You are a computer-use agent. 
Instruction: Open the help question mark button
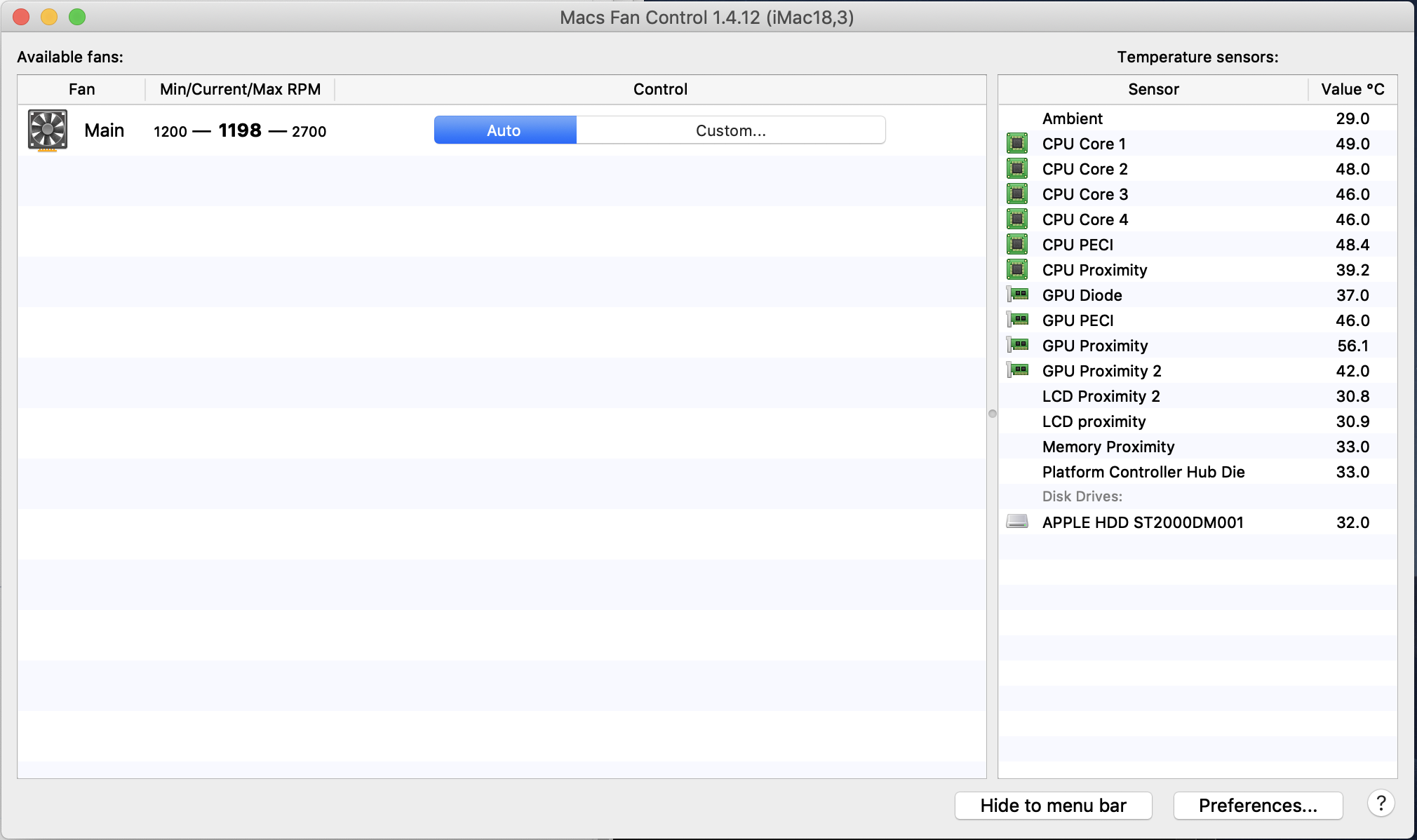point(1380,804)
